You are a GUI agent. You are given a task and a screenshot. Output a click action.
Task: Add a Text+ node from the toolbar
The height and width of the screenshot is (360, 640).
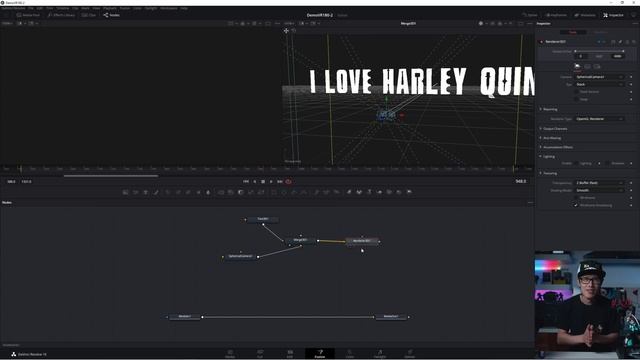[x=146, y=192]
